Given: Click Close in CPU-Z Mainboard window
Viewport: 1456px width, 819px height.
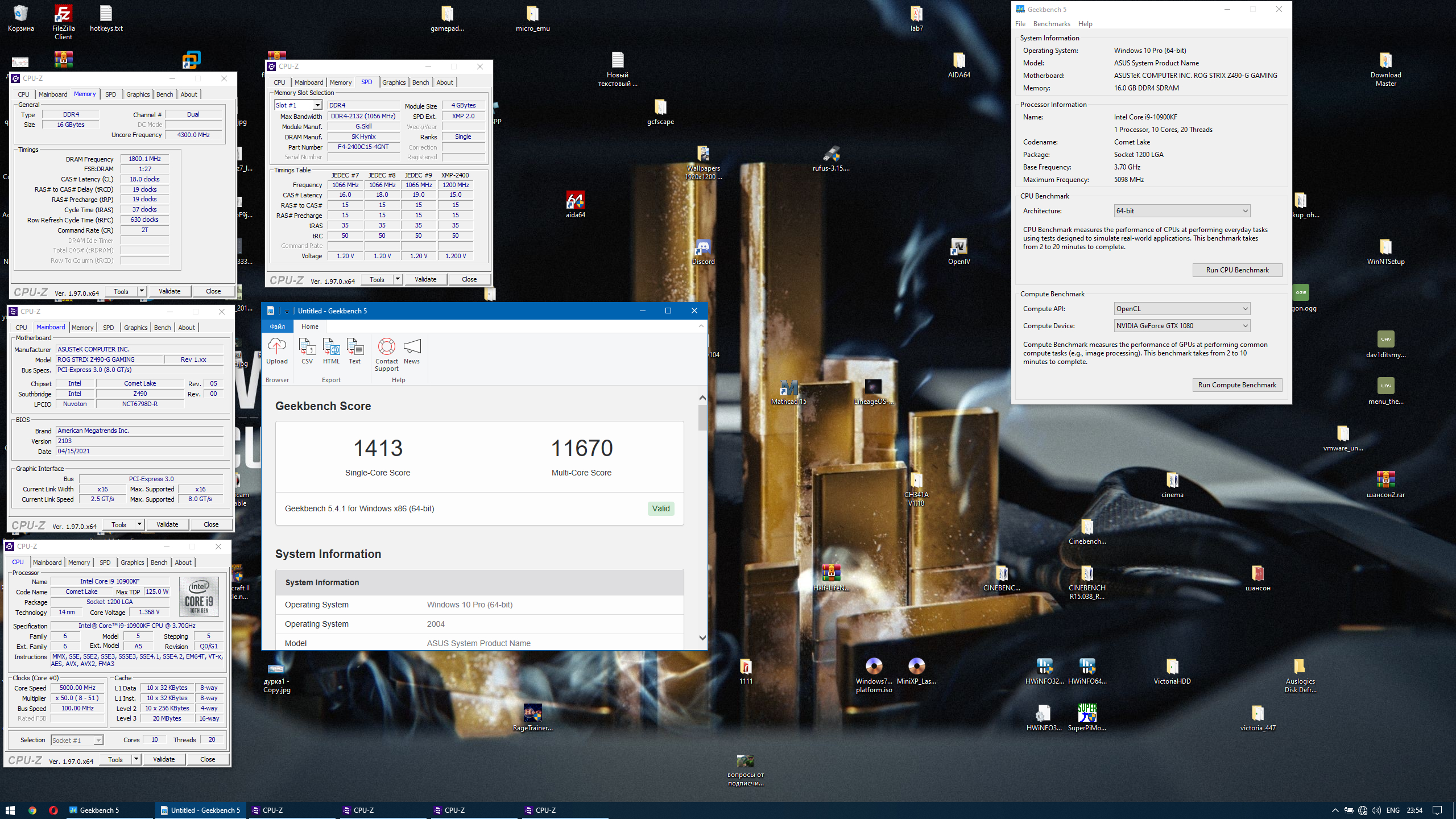Looking at the screenshot, I should 211,524.
